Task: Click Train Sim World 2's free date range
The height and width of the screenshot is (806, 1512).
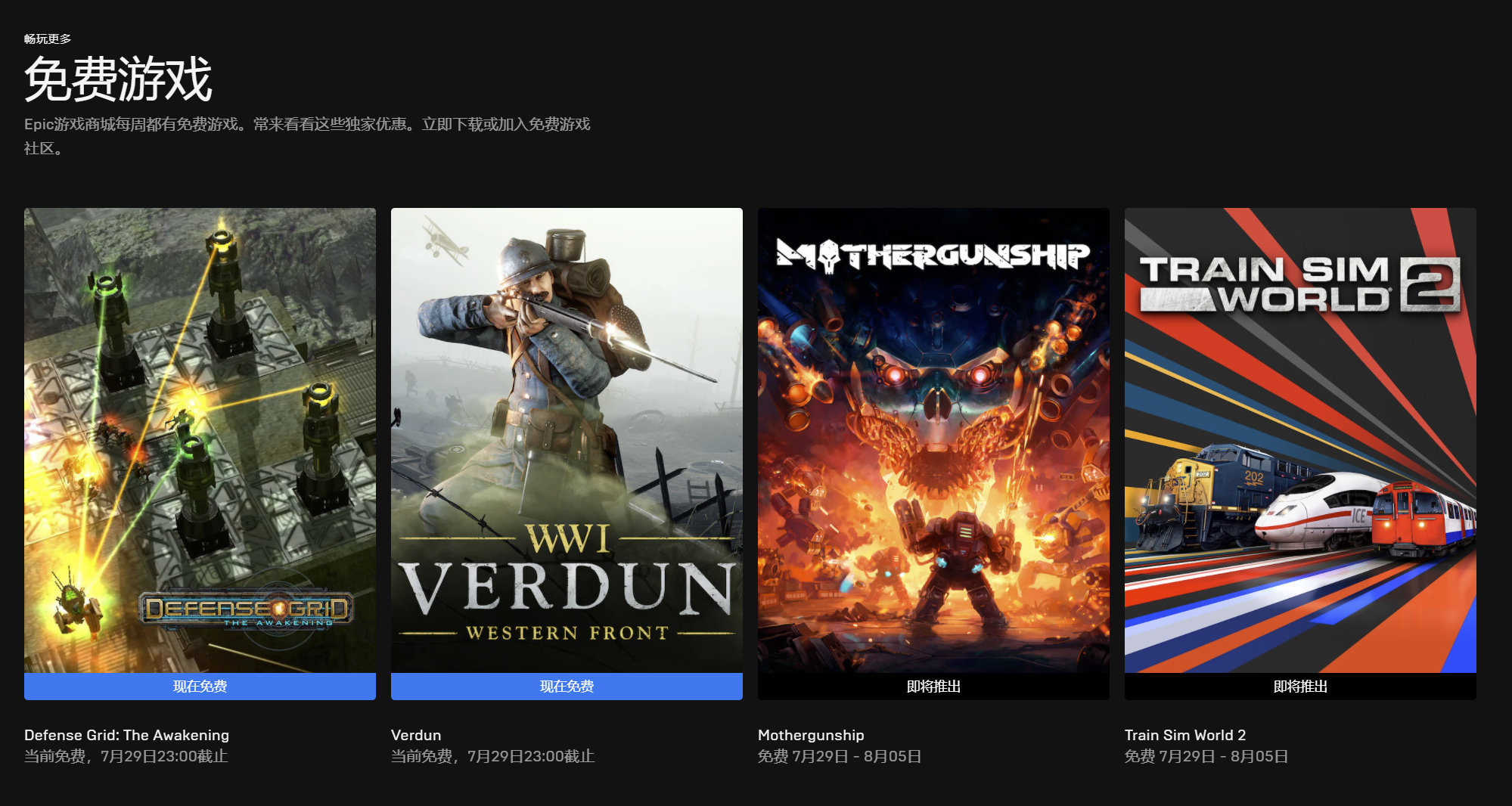Action: tap(1206, 756)
